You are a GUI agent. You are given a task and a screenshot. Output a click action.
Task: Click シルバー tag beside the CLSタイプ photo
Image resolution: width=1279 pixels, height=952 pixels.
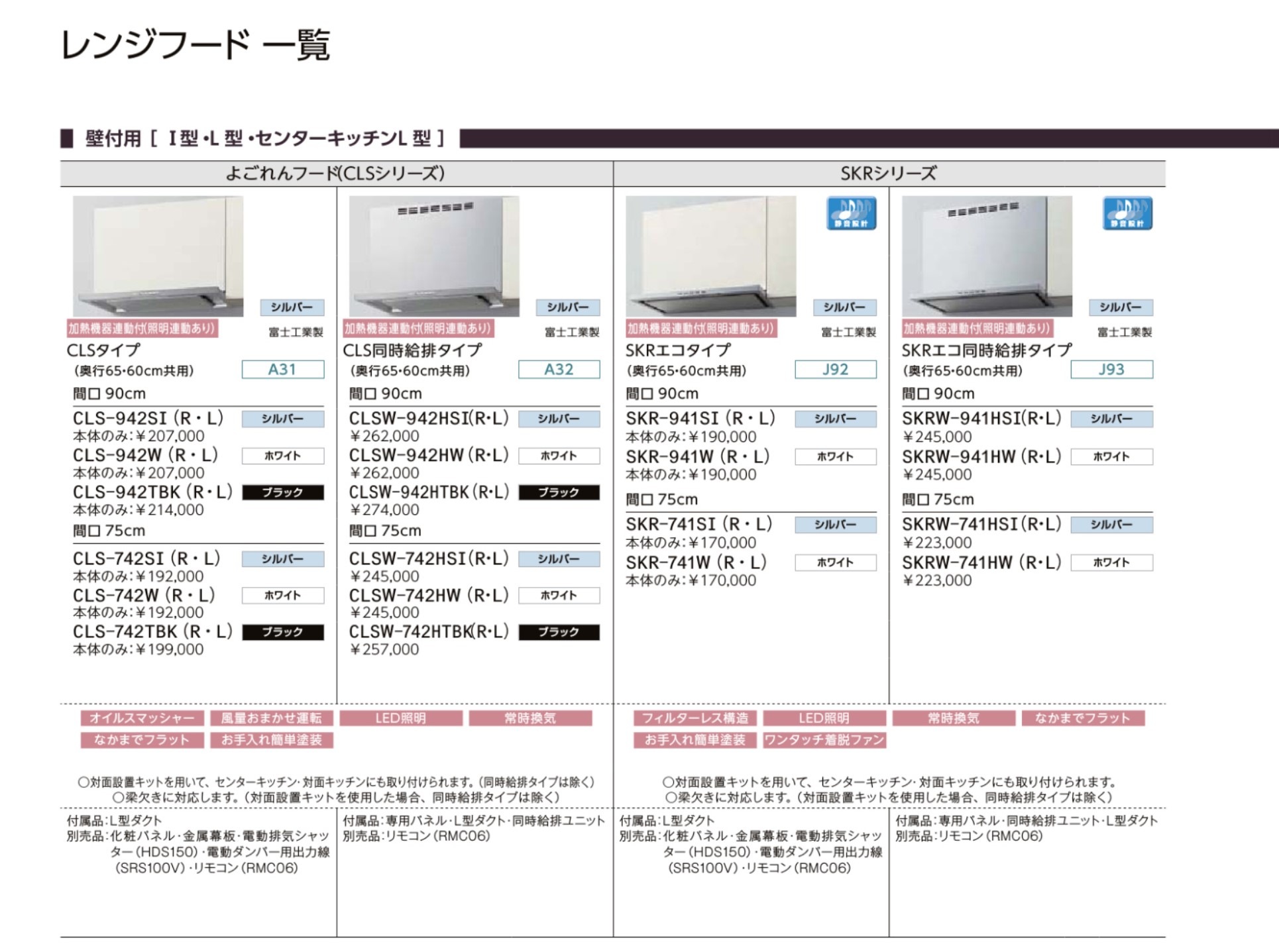tap(292, 307)
